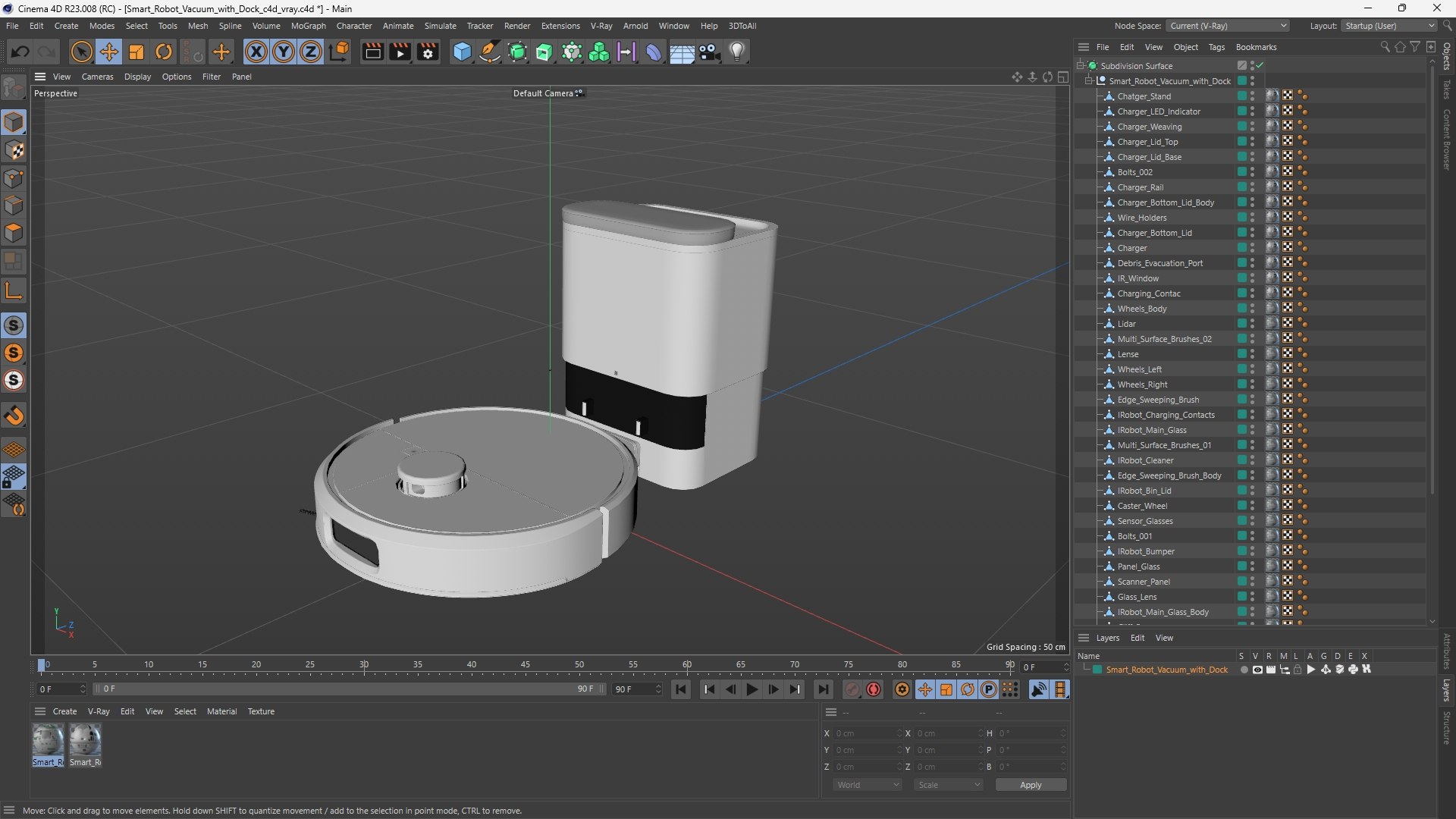
Task: Click Record Active Objects keyframe button
Action: [x=852, y=689]
